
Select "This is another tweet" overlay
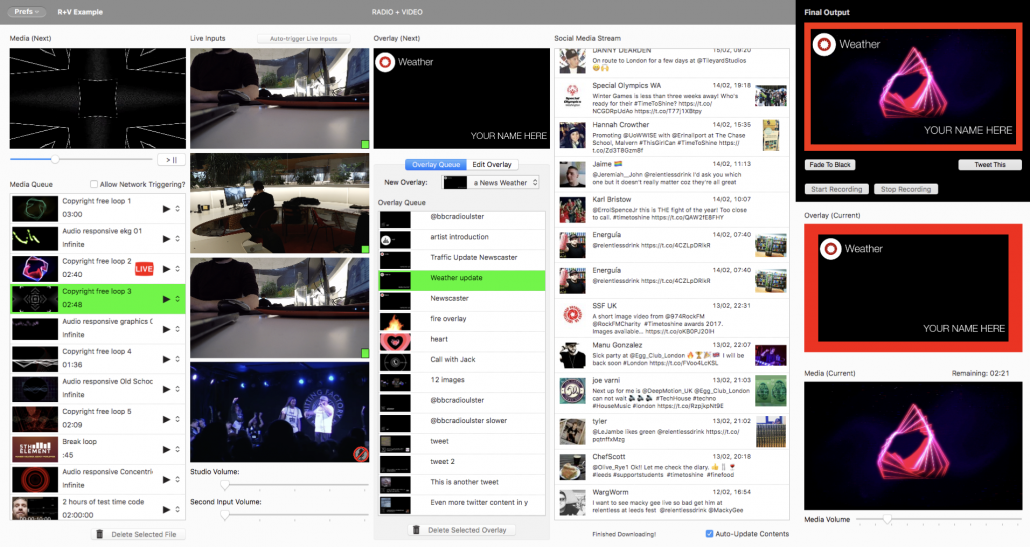[462, 485]
